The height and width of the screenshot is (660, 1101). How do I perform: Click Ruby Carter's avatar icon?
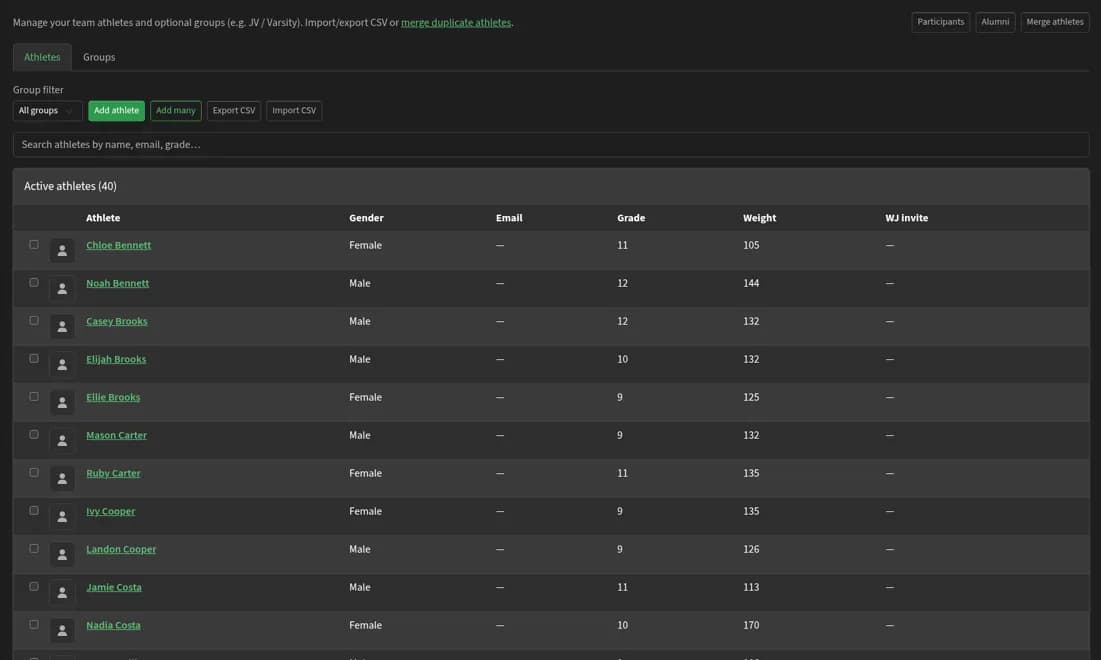(x=62, y=478)
